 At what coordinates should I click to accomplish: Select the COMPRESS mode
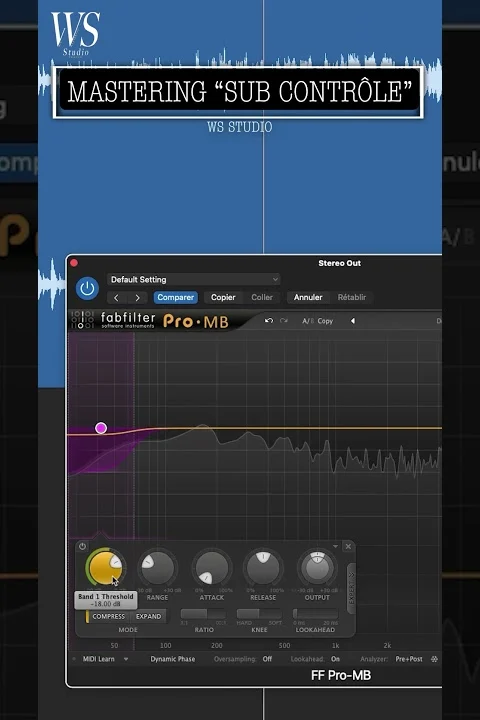tap(108, 616)
